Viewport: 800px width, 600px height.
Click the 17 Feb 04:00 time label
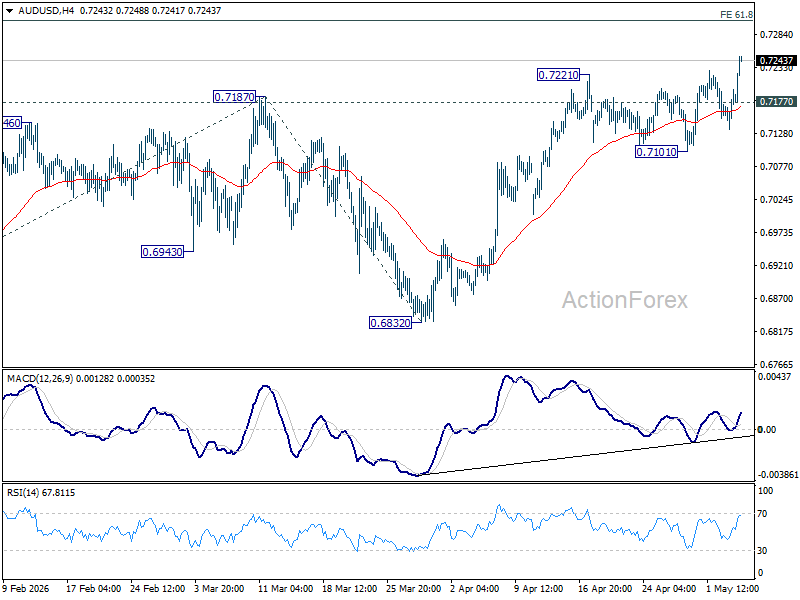(x=93, y=588)
